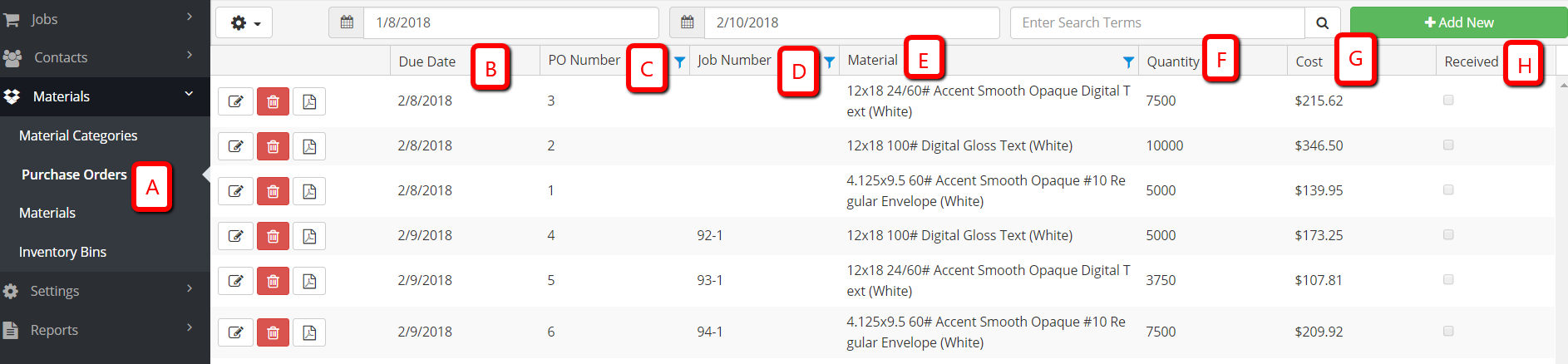
Task: Delete purchase order number 2
Action: [x=273, y=146]
